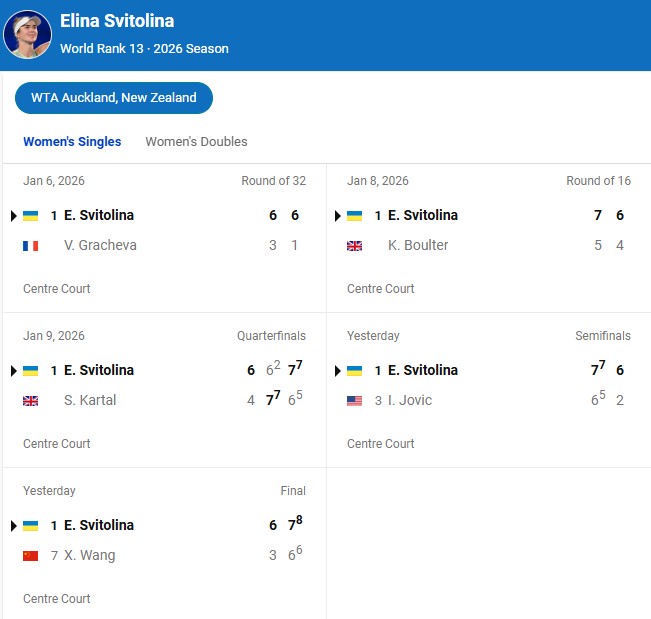Click winner arrow in the Quarterfinals match
The height and width of the screenshot is (619, 651).
14,371
